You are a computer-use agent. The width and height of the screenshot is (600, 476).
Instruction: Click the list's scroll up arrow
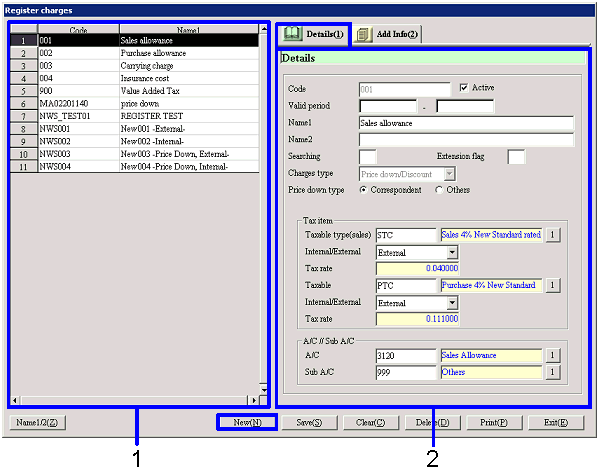click(264, 29)
